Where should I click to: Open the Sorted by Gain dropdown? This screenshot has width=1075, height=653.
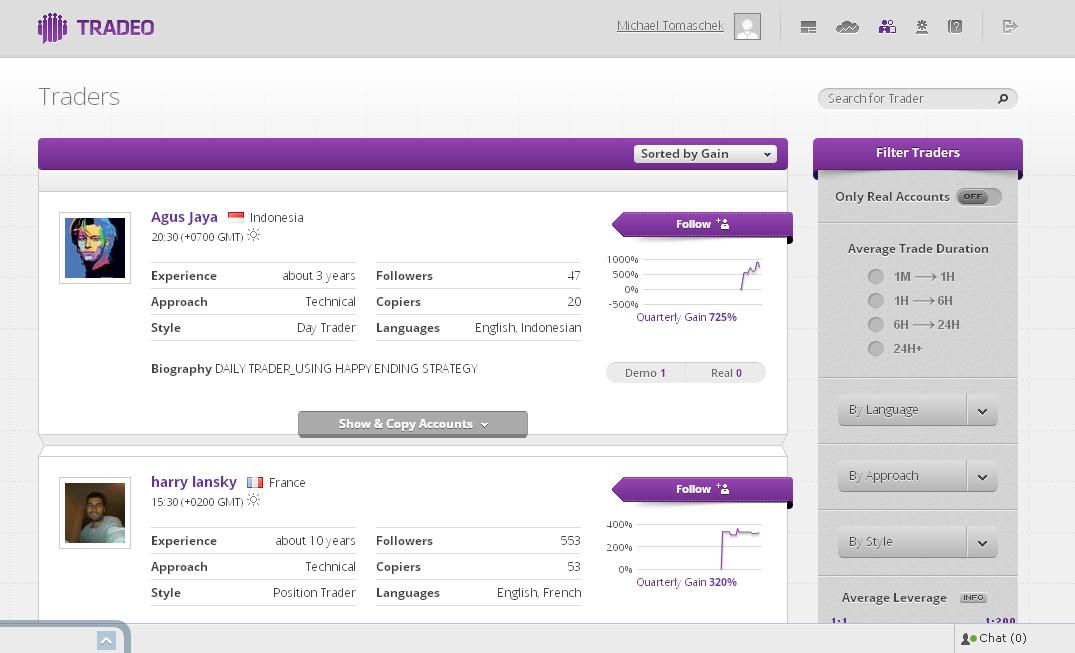pos(705,154)
